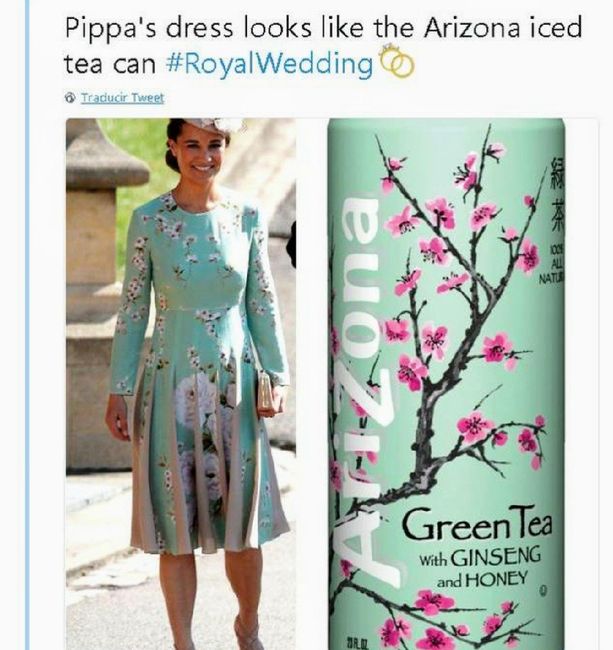Click the blue vertical bar at left edge
Viewport: 613px width, 650px height.
click(x=27, y=325)
